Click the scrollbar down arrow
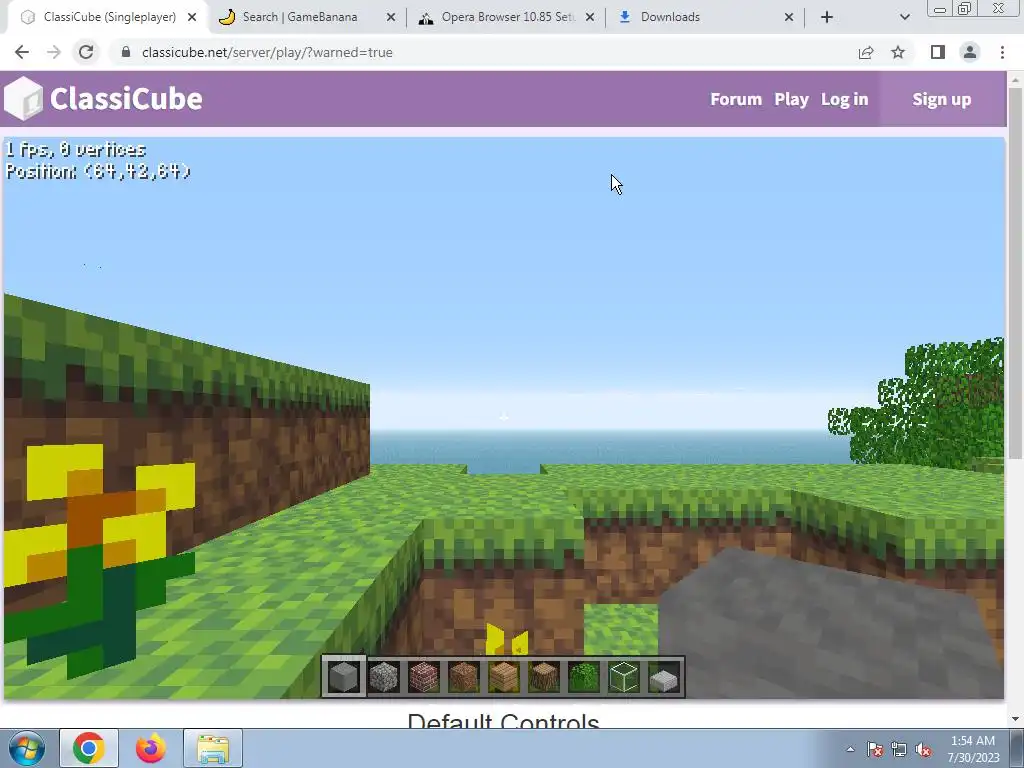 (1015, 719)
